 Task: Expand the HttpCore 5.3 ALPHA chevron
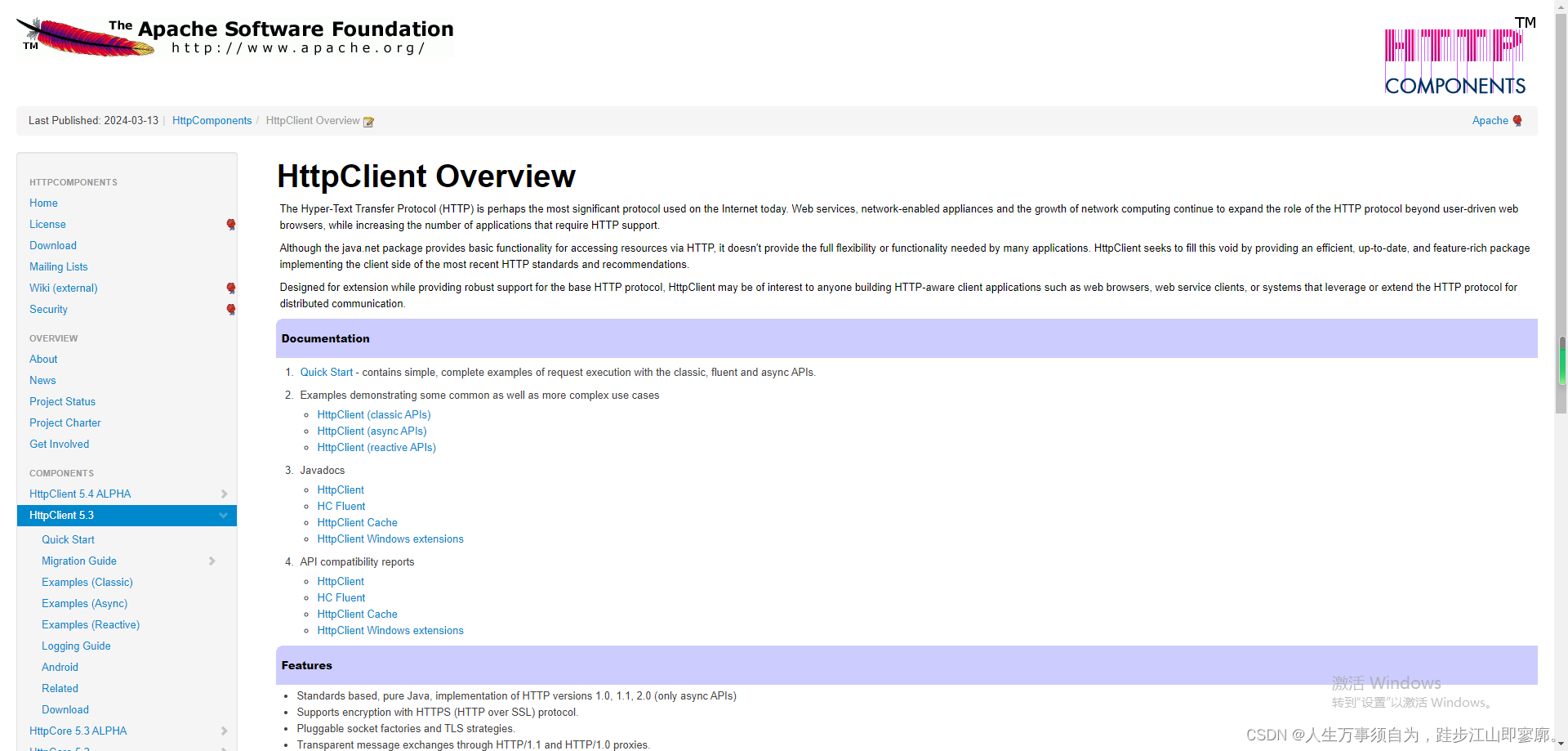pyautogui.click(x=224, y=731)
